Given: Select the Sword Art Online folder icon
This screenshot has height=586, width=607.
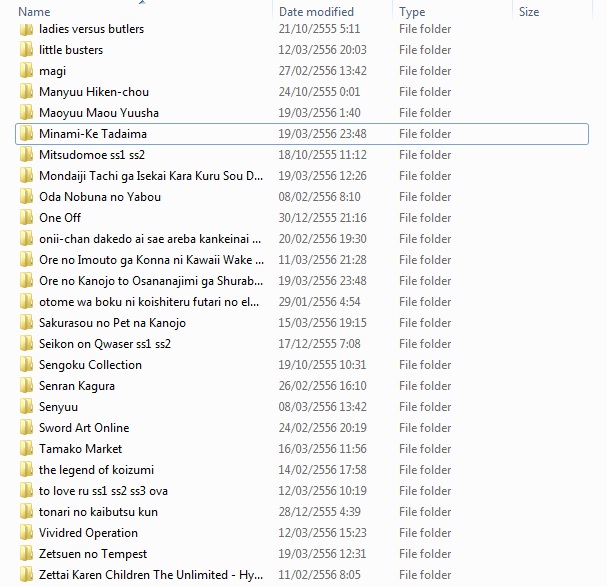Looking at the screenshot, I should 26,428.
